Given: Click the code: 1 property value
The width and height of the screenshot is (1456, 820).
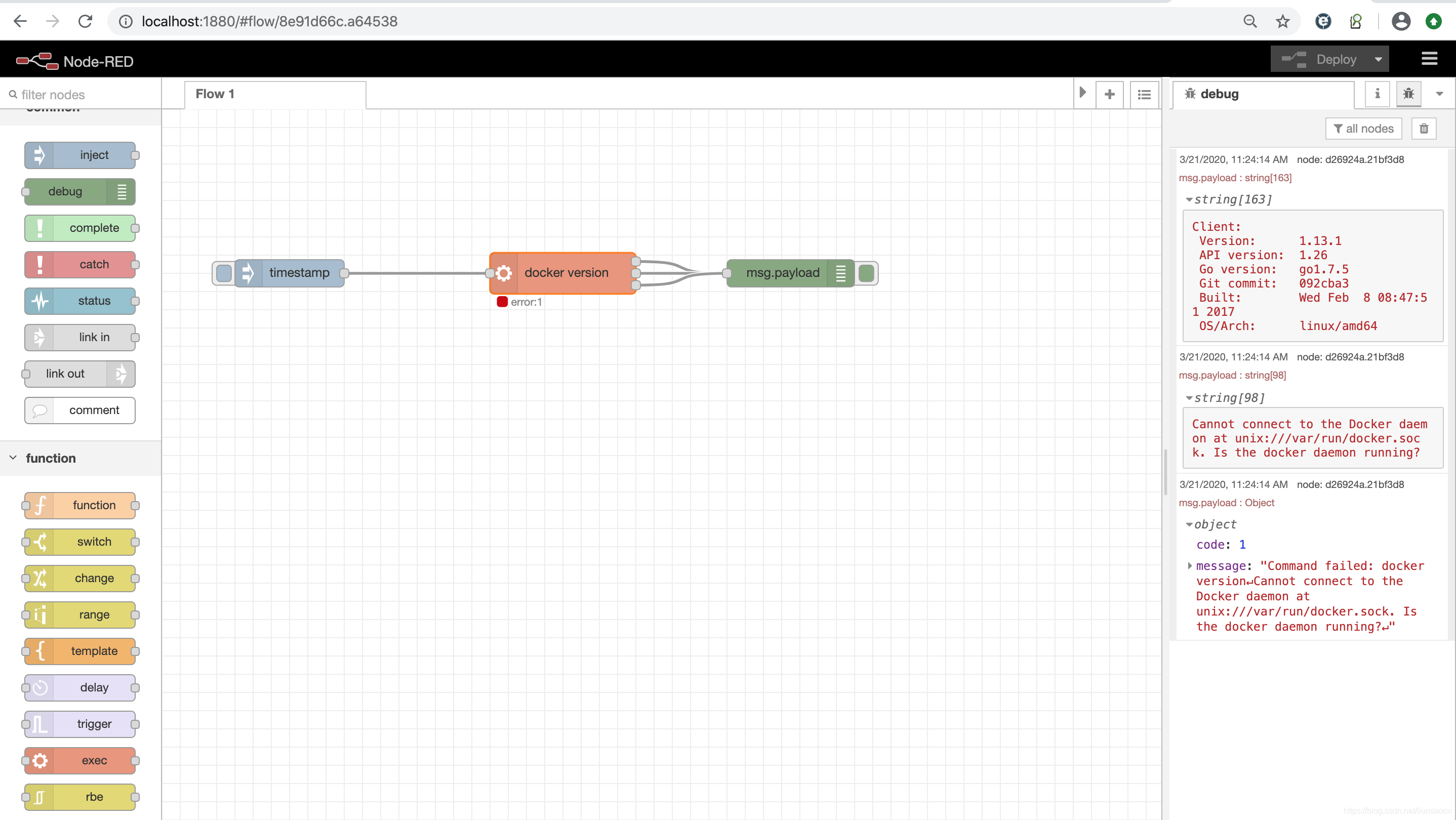Looking at the screenshot, I should pyautogui.click(x=1242, y=545).
